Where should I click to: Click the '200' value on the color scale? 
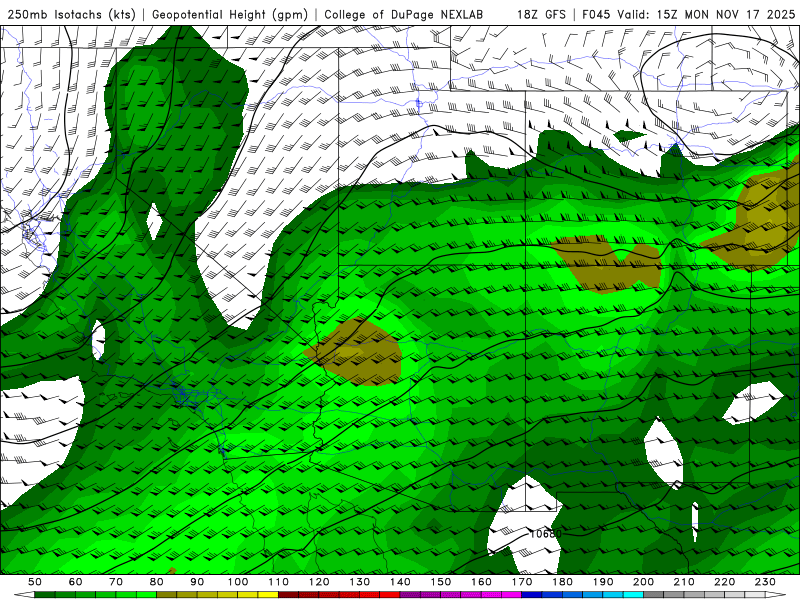tap(643, 582)
